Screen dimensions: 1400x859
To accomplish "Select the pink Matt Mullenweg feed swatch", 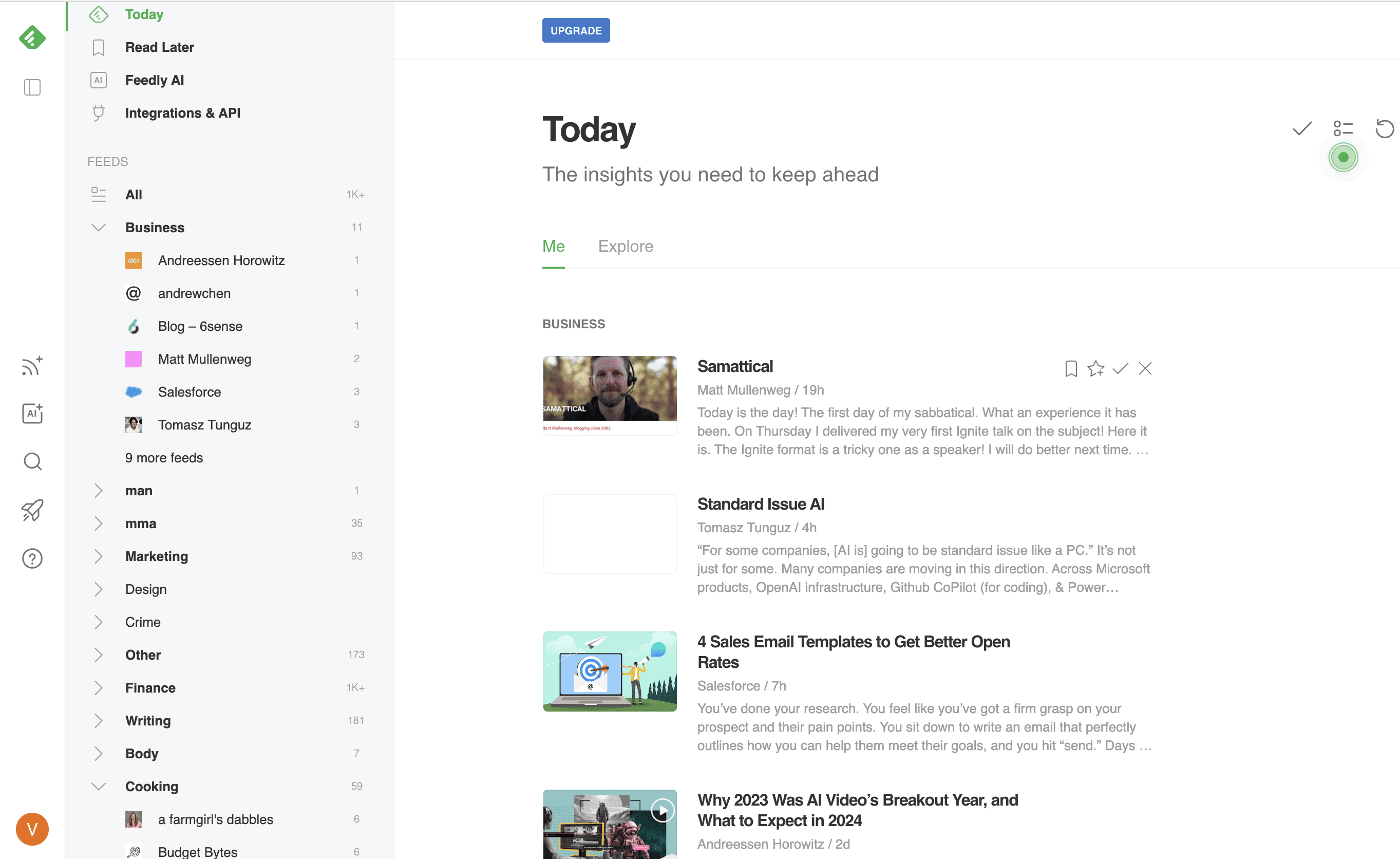I will tap(133, 359).
